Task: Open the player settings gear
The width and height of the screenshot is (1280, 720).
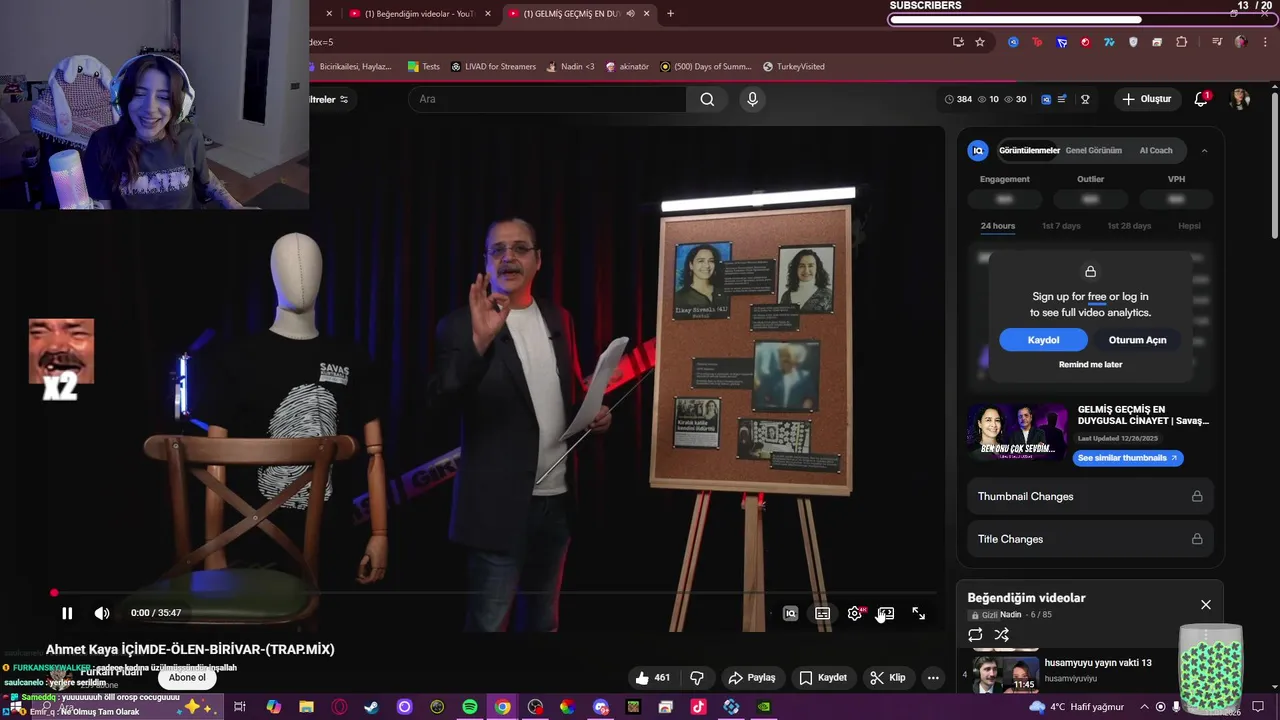Action: click(855, 613)
